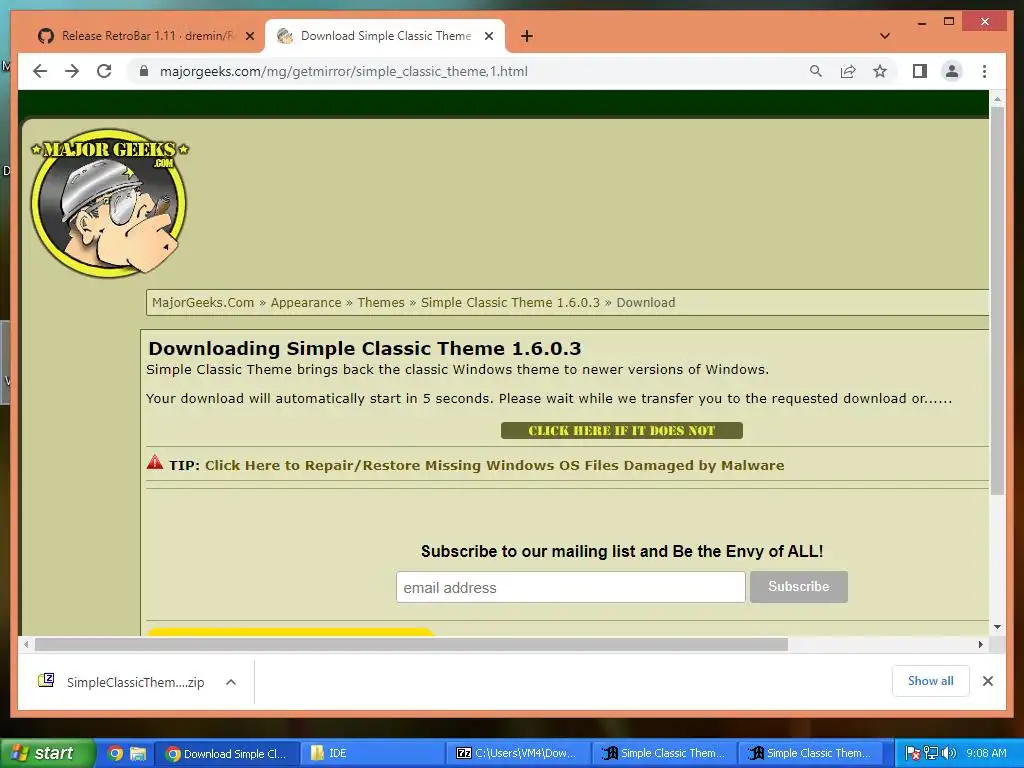The width and height of the screenshot is (1024, 768).
Task: Click the 'Click Here If It Does Not' button
Action: click(622, 430)
